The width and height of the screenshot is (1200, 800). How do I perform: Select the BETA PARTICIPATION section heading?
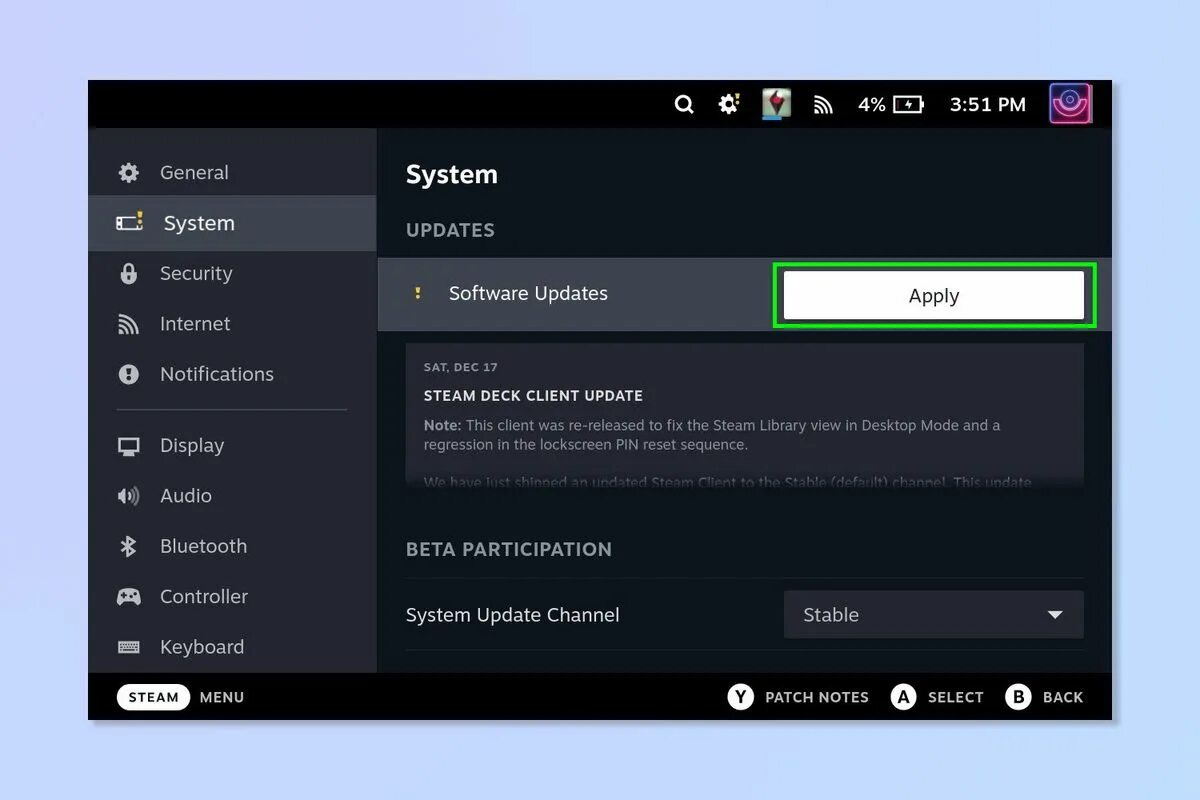tap(509, 549)
